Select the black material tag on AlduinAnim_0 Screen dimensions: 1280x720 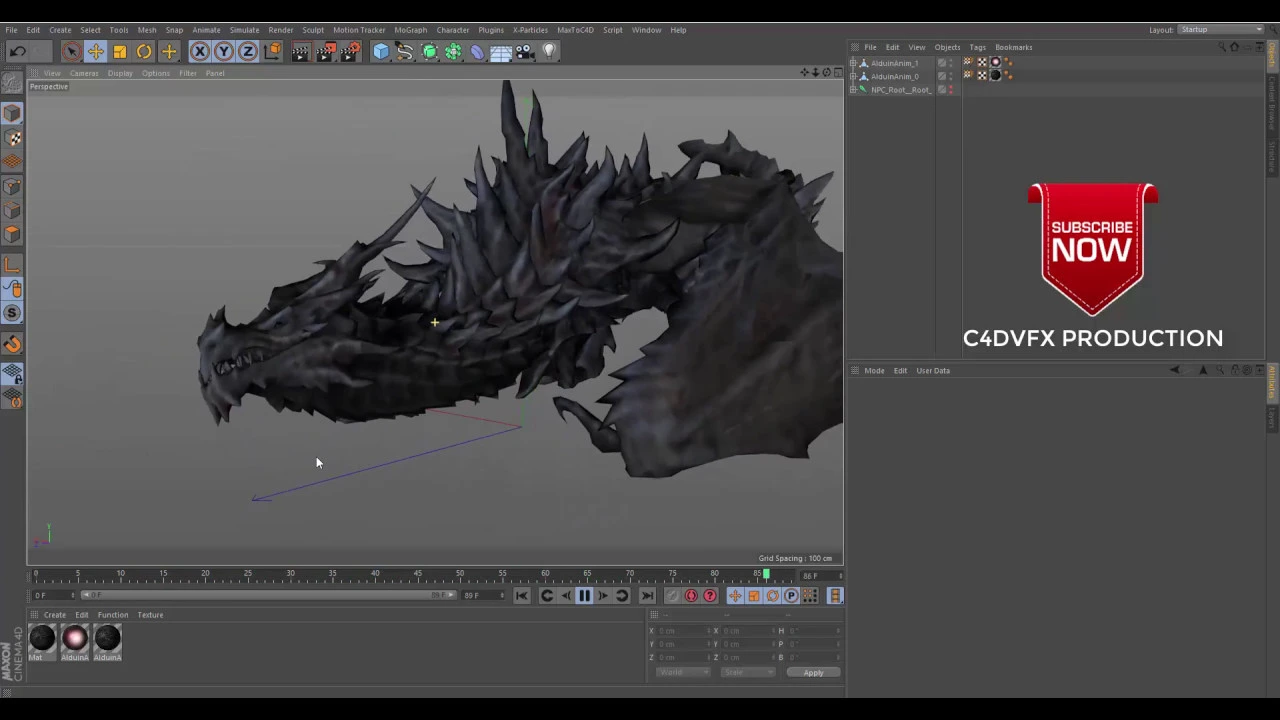[995, 75]
